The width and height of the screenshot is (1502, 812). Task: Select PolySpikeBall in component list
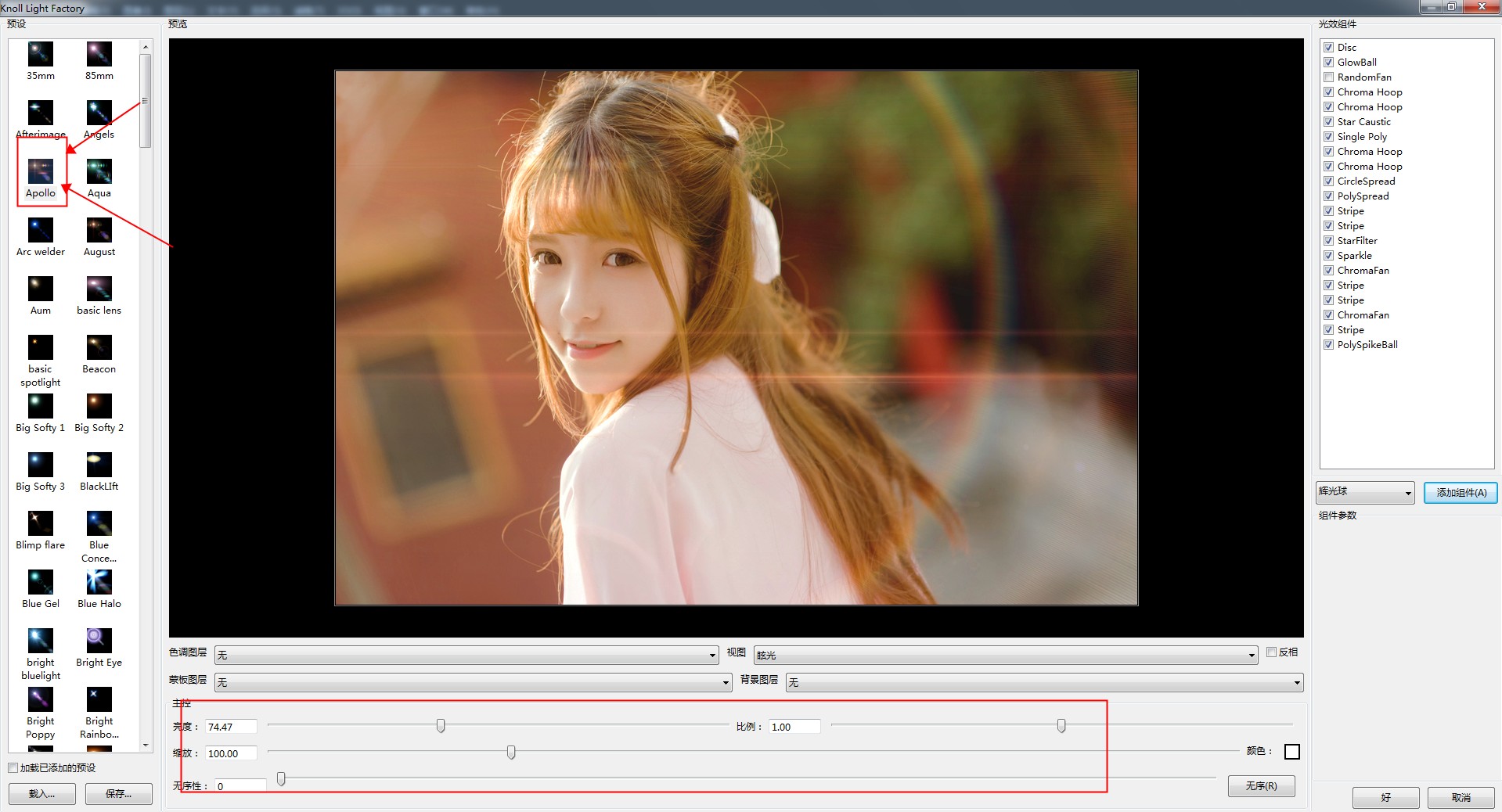coord(1367,345)
